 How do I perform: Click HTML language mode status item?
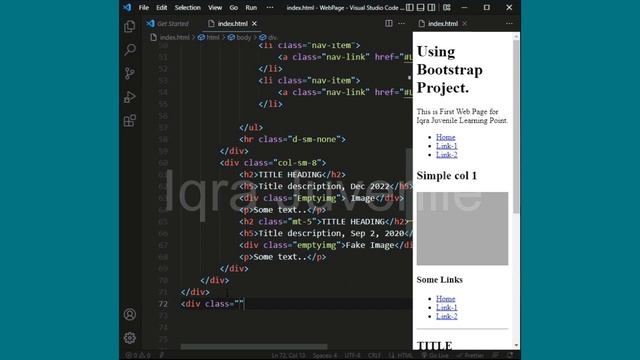[401, 356]
